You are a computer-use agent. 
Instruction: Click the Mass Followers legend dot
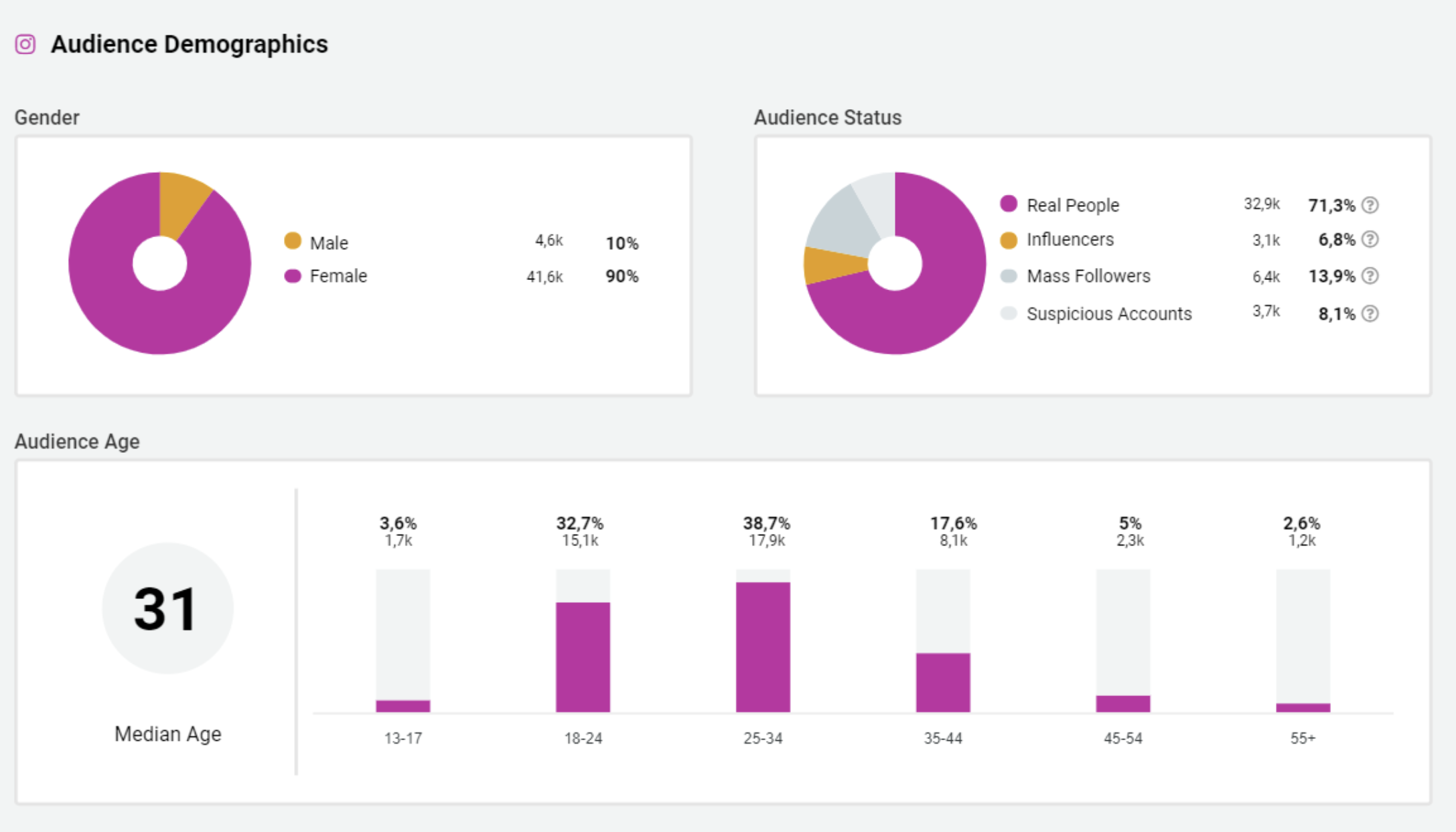click(1009, 276)
